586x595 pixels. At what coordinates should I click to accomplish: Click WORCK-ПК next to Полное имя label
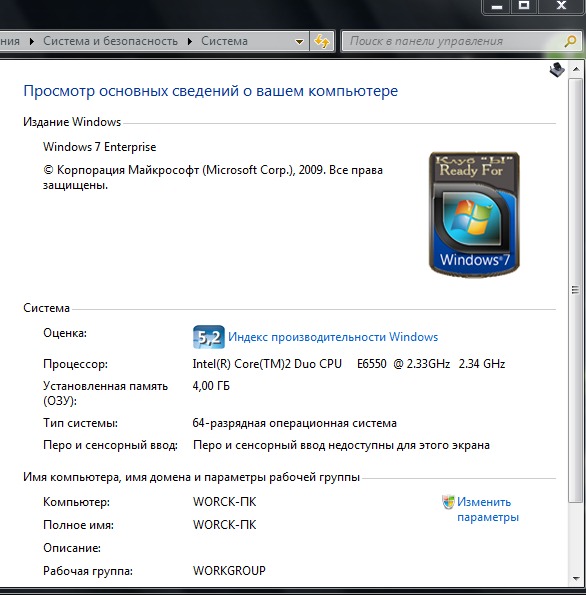[x=224, y=525]
